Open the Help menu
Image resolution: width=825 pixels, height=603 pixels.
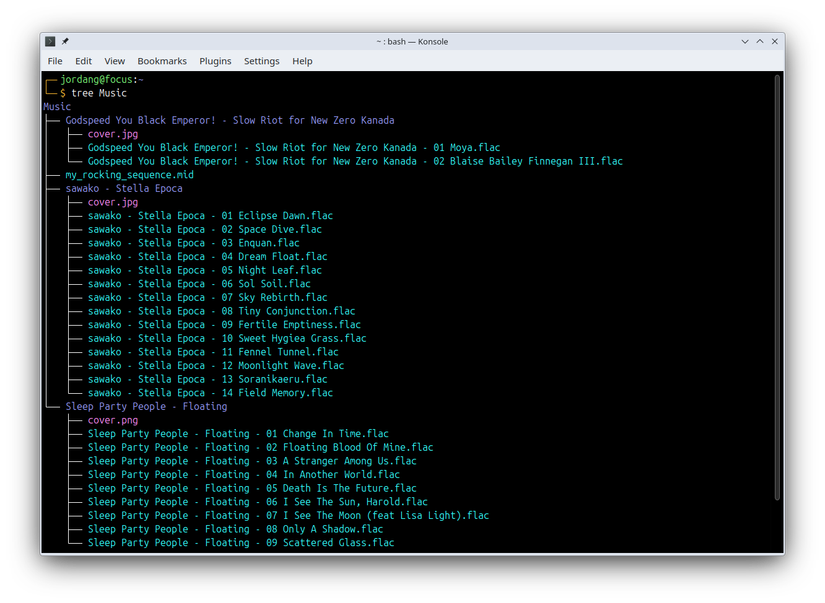302,61
